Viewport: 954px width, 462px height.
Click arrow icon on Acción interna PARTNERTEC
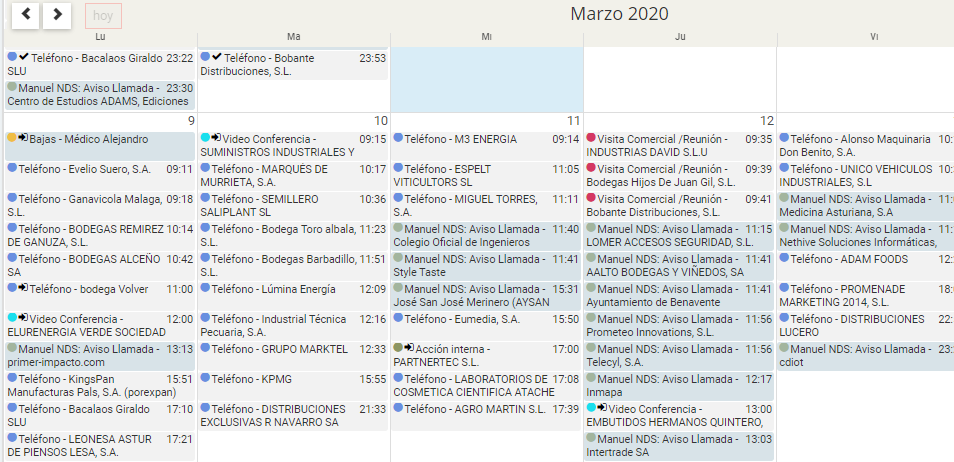pyautogui.click(x=409, y=348)
